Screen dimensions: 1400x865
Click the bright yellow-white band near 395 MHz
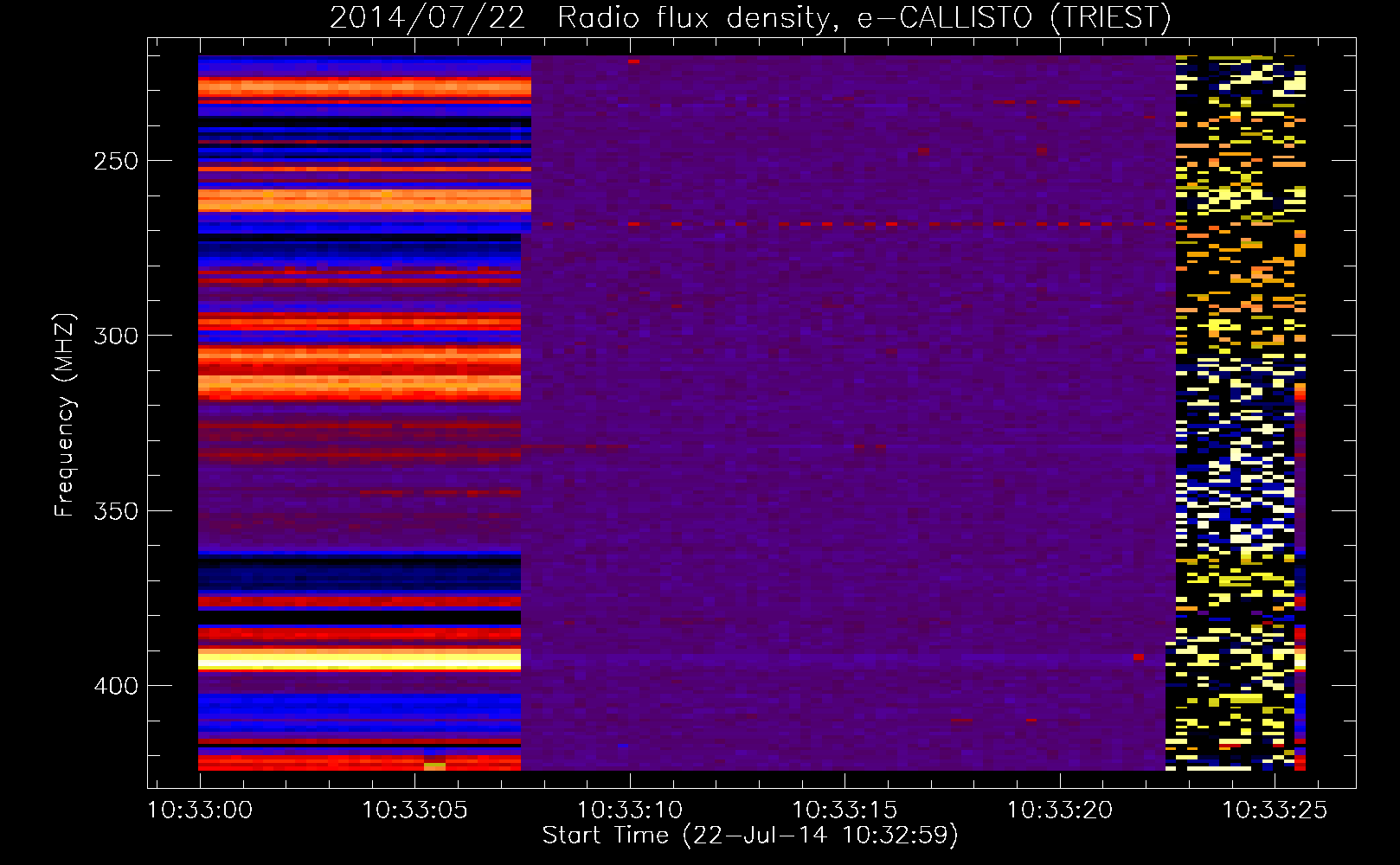click(359, 660)
